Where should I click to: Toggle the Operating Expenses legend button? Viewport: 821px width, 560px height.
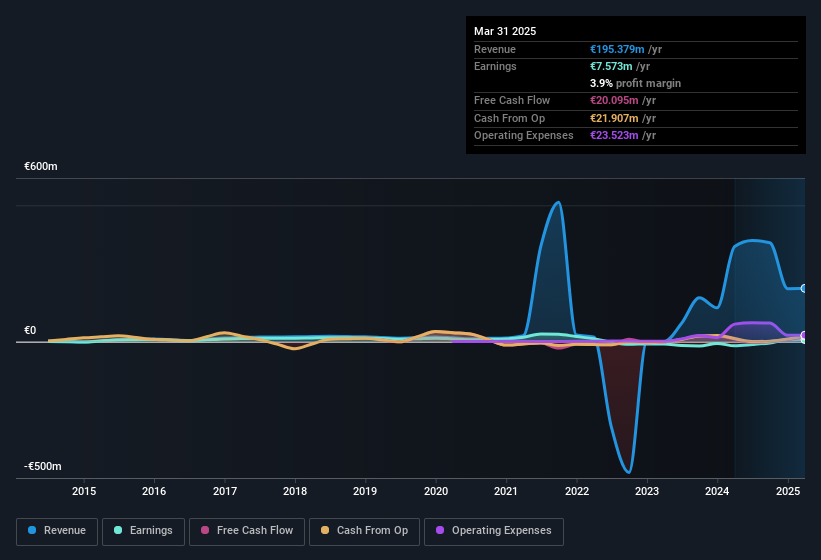pyautogui.click(x=494, y=531)
